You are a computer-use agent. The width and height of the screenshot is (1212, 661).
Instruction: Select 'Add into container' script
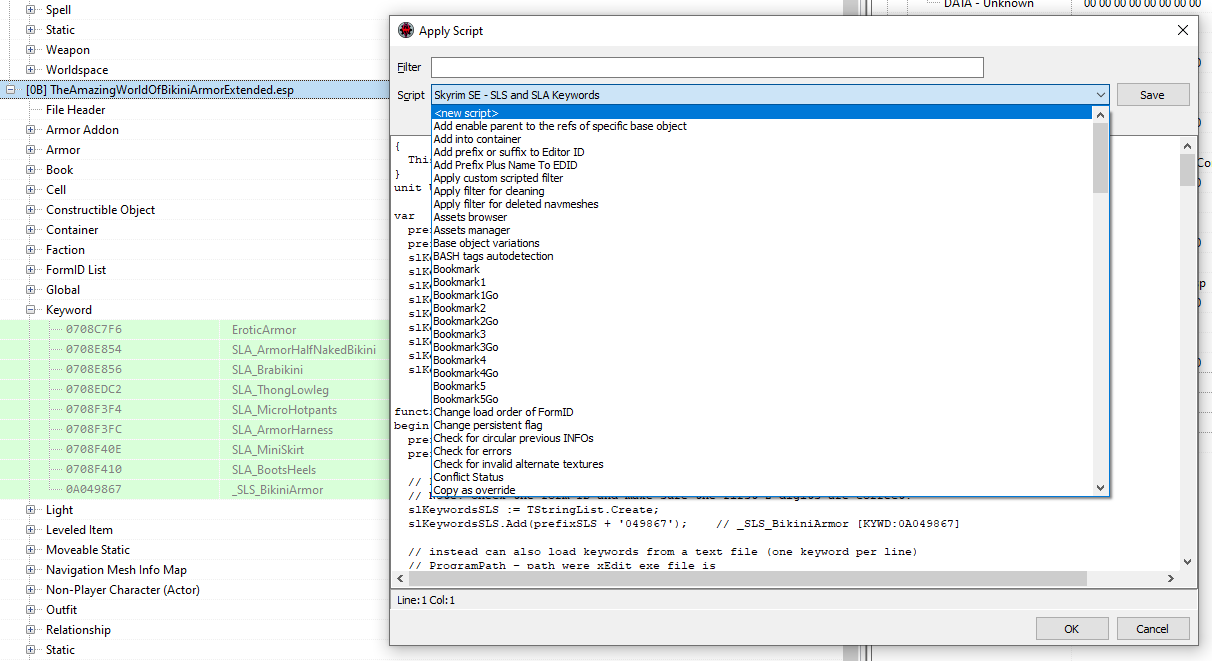point(762,139)
